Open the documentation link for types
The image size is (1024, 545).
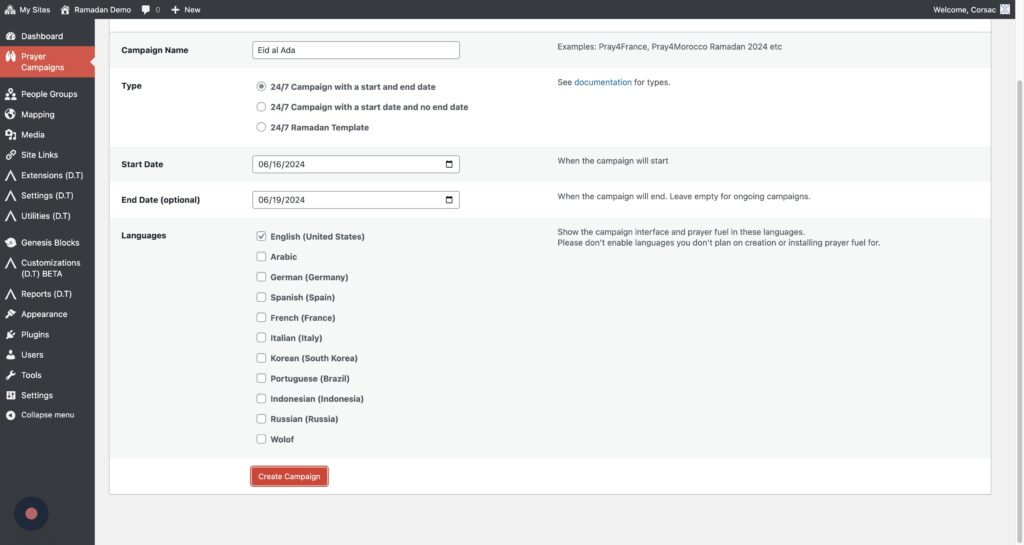pyautogui.click(x=602, y=82)
